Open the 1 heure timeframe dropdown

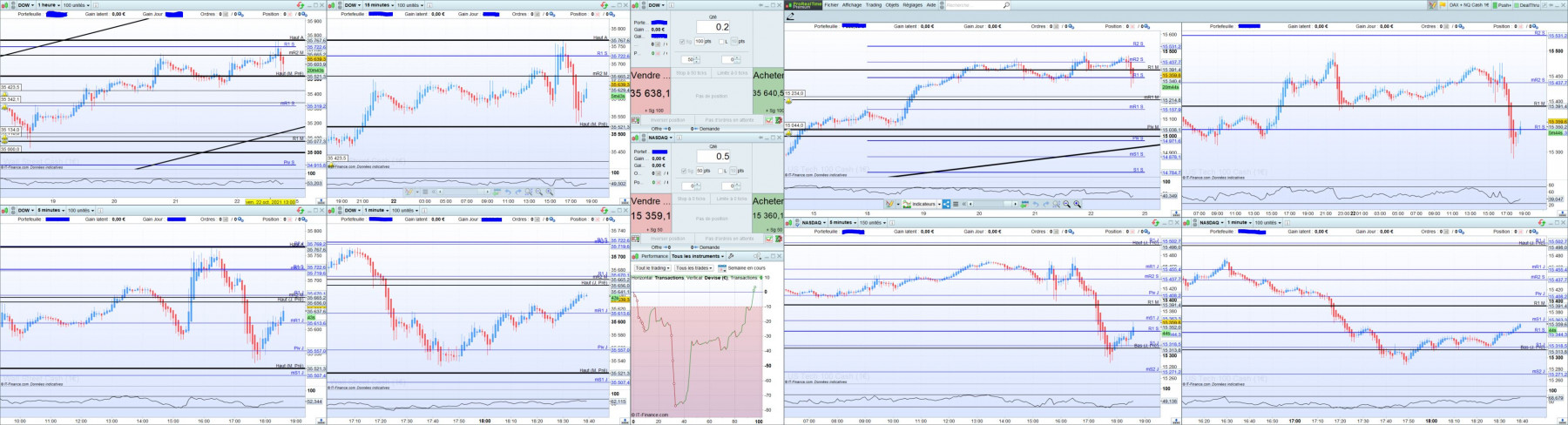49,5
